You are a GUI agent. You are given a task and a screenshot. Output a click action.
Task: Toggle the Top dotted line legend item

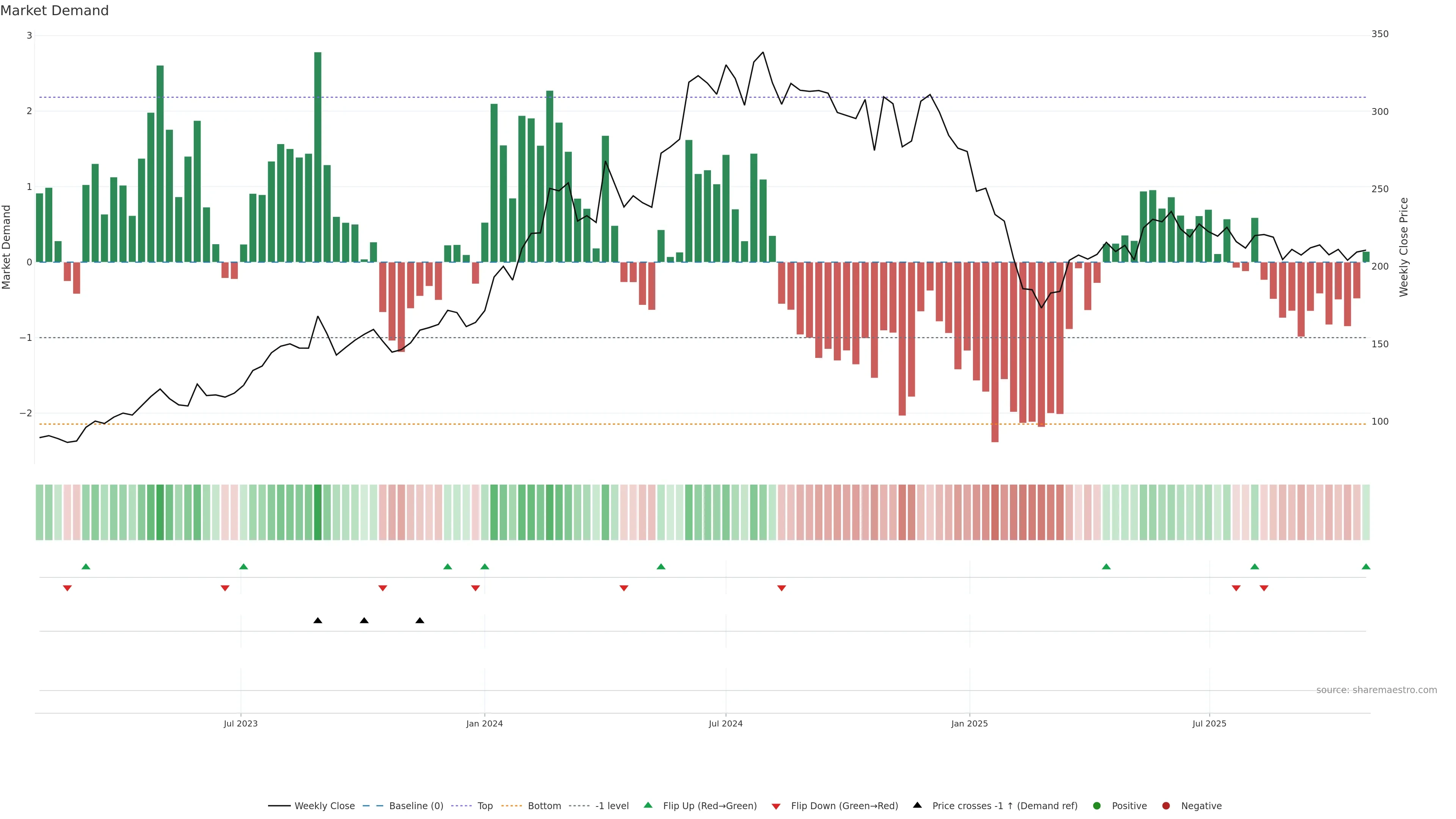tap(485, 806)
